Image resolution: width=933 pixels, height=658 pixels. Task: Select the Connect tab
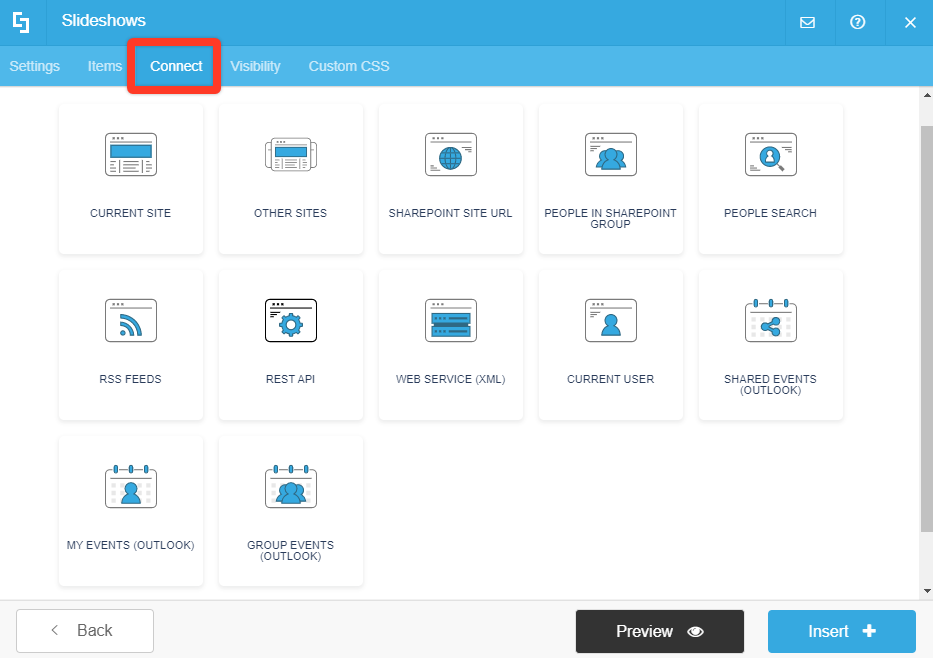[x=176, y=66]
